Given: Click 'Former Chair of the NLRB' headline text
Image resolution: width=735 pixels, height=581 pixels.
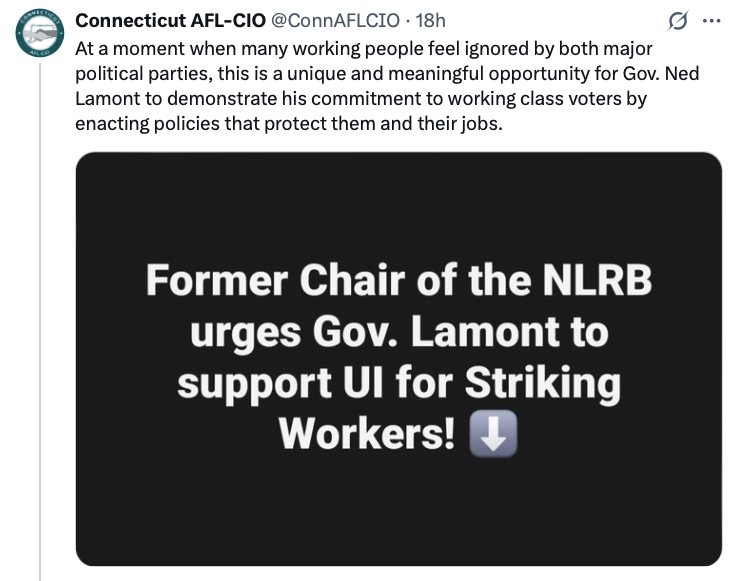Looking at the screenshot, I should [398, 281].
